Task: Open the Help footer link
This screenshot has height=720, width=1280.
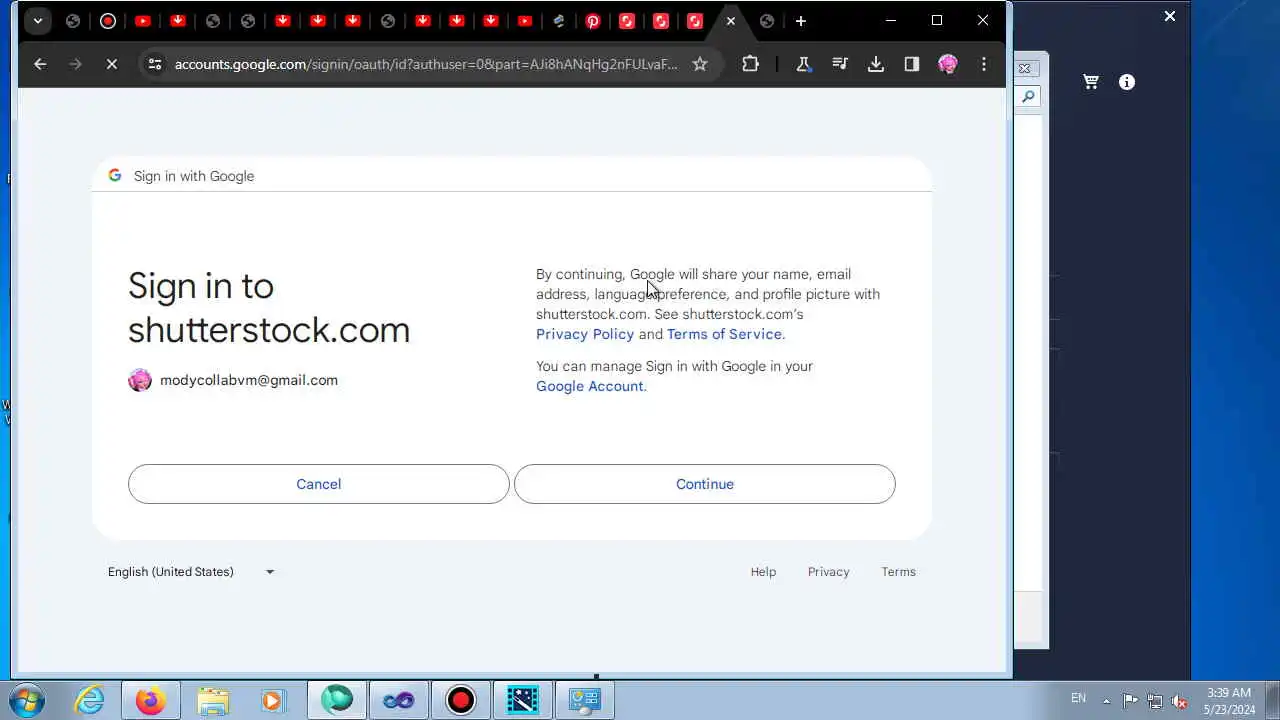Action: coord(763,572)
